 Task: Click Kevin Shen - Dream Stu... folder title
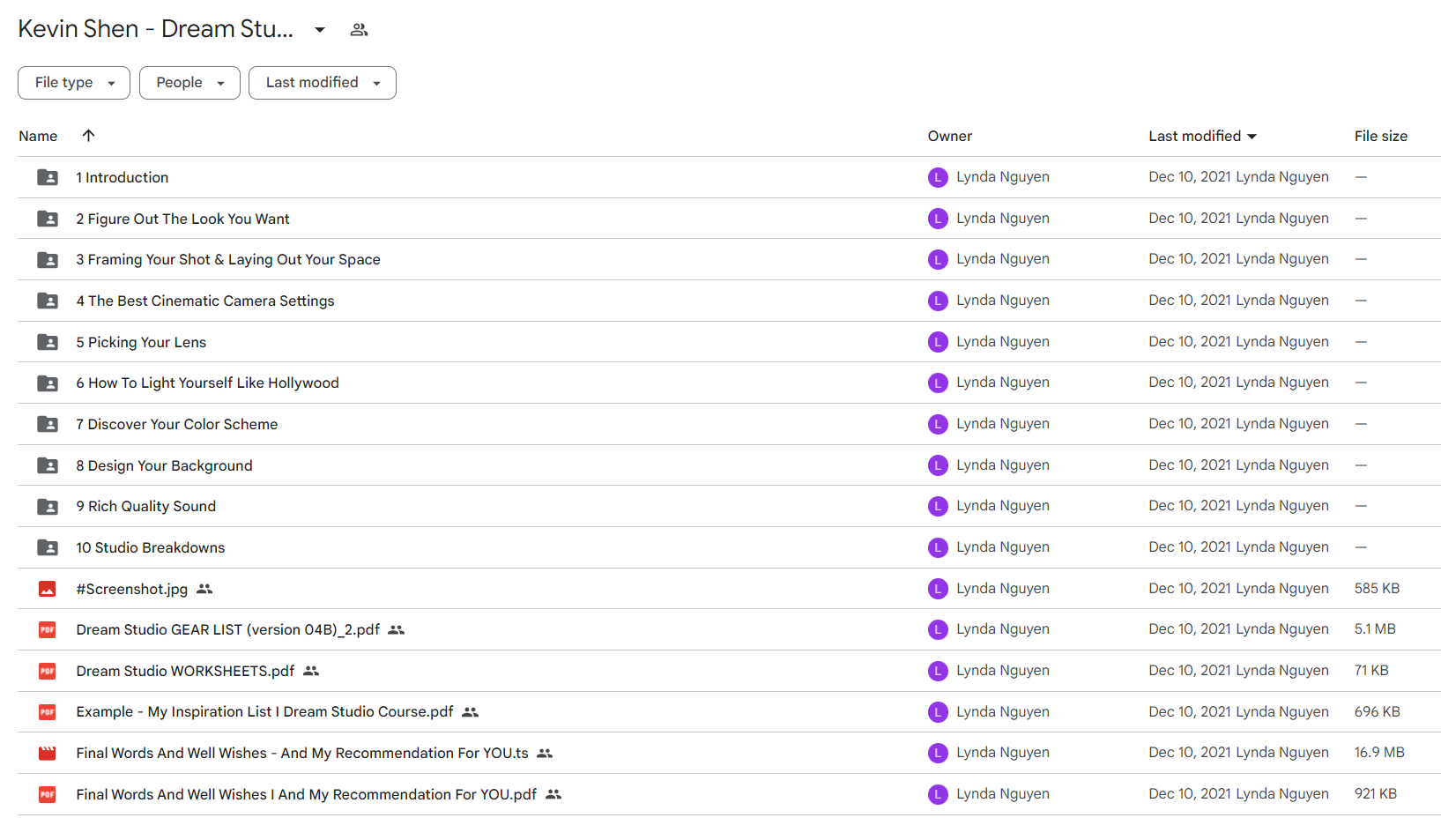(x=156, y=29)
